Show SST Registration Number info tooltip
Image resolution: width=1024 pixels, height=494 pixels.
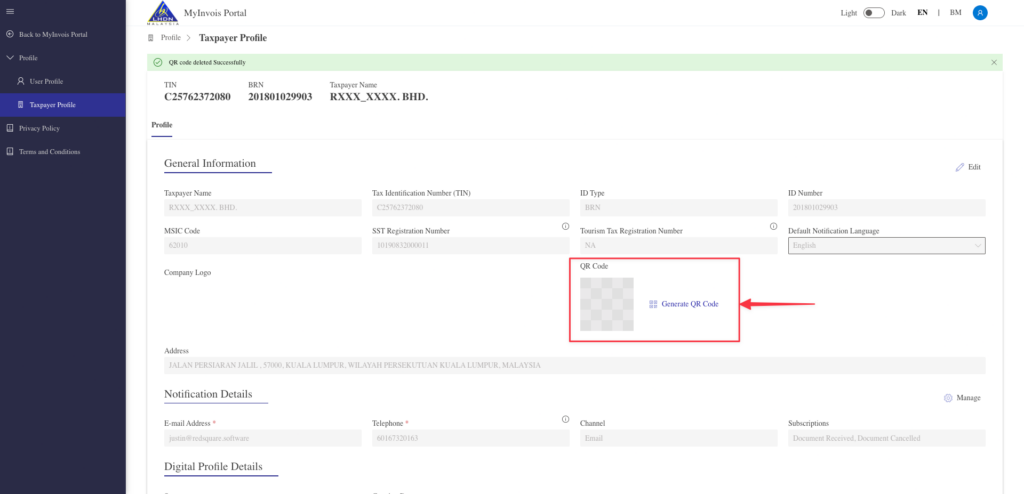565,227
